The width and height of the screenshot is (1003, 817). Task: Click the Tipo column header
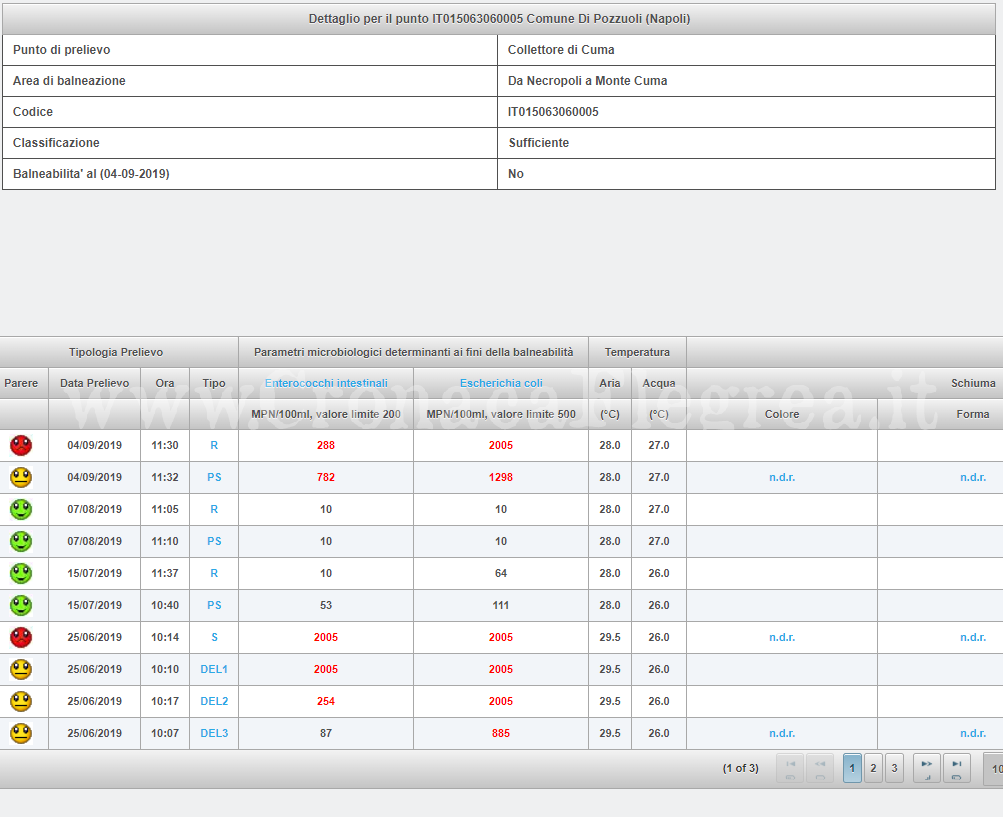[214, 383]
